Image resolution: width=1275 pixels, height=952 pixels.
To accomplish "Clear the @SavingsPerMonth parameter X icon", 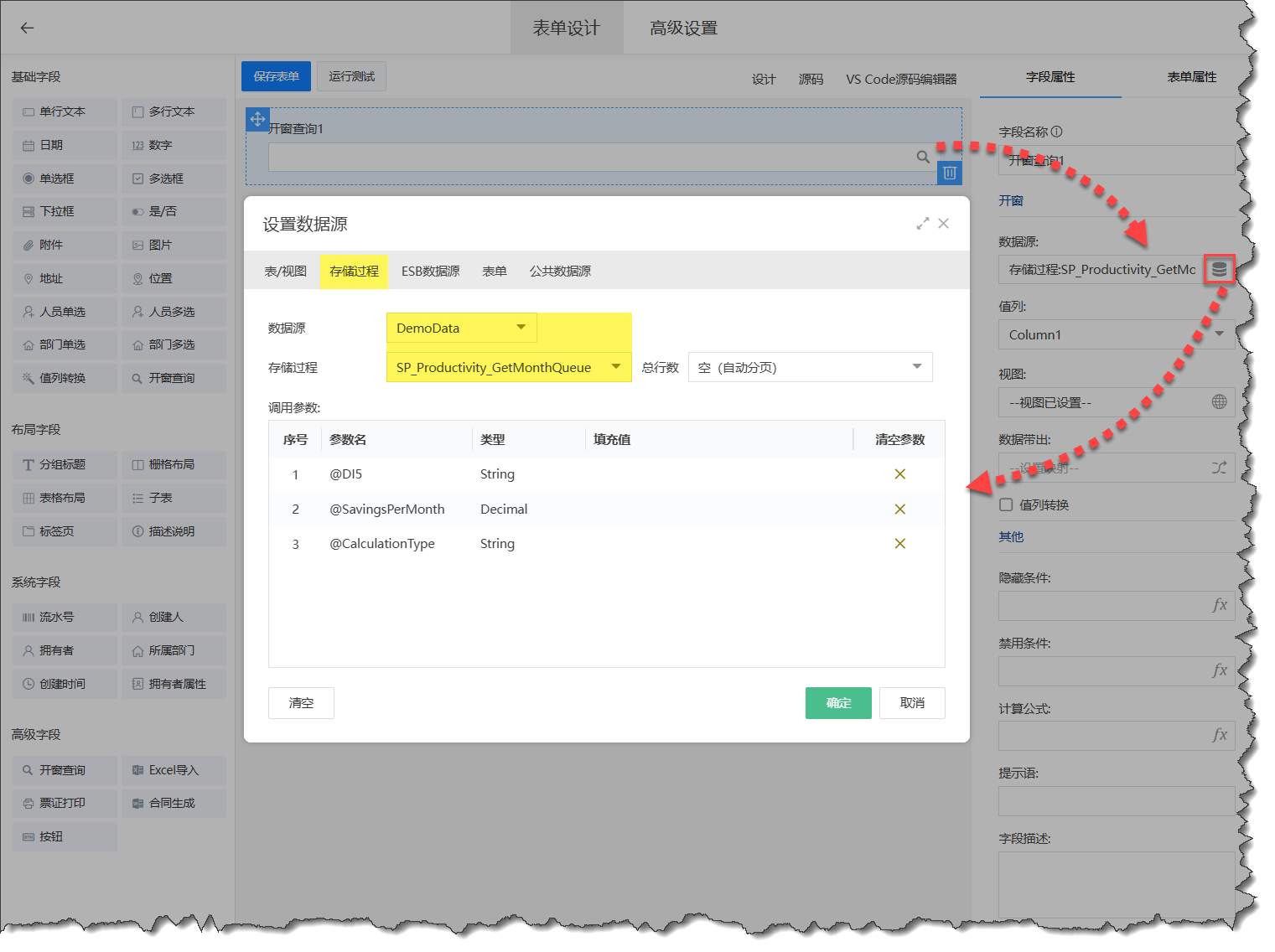I will [x=899, y=510].
